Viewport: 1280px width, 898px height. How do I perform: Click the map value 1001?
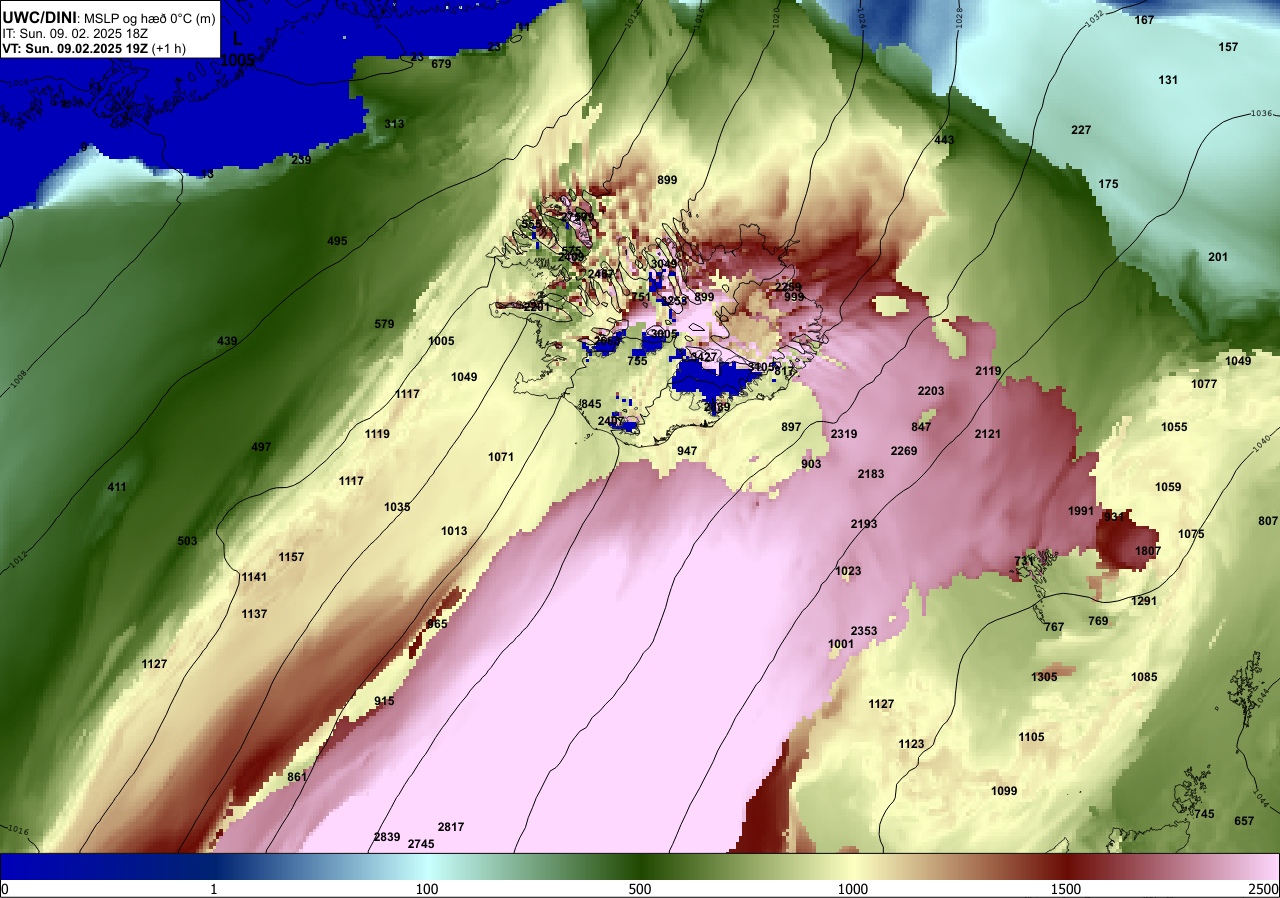841,644
